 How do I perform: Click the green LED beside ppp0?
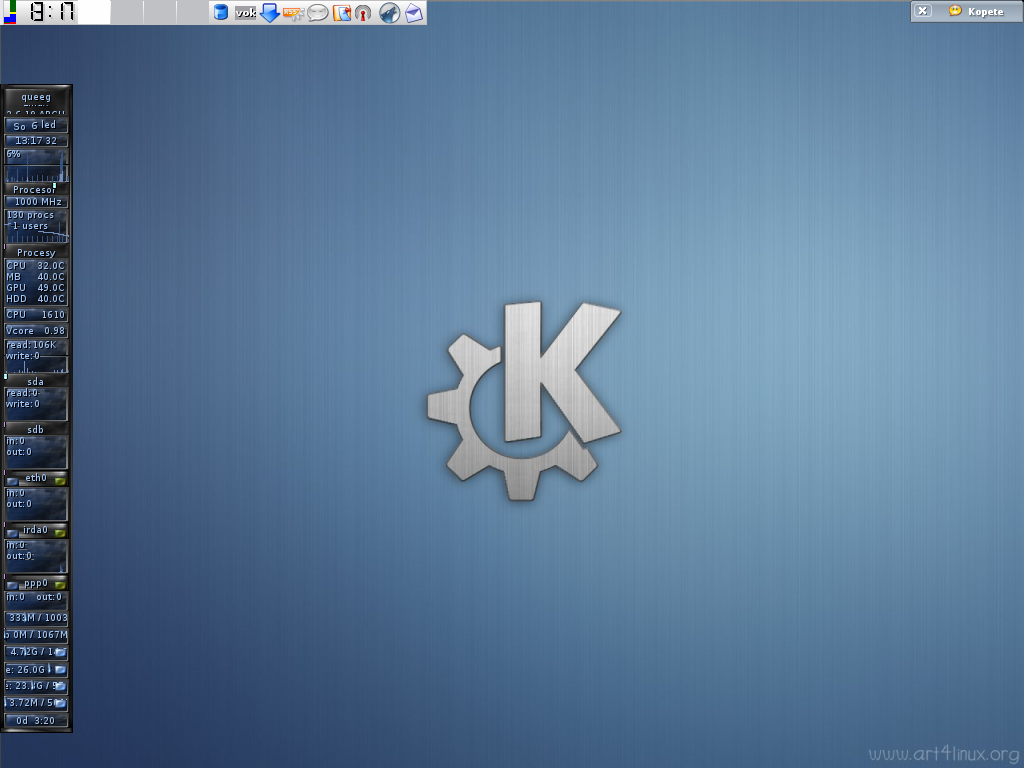point(60,585)
